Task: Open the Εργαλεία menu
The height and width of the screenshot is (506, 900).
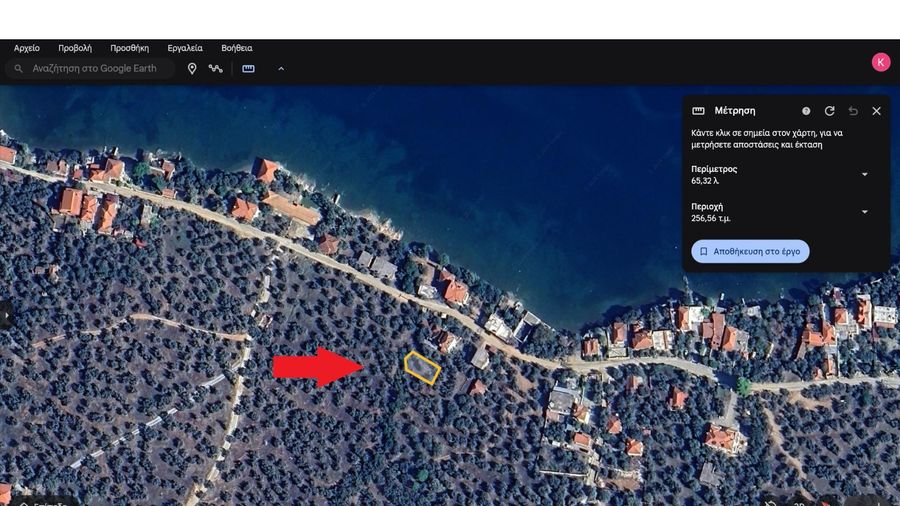Action: pyautogui.click(x=185, y=48)
